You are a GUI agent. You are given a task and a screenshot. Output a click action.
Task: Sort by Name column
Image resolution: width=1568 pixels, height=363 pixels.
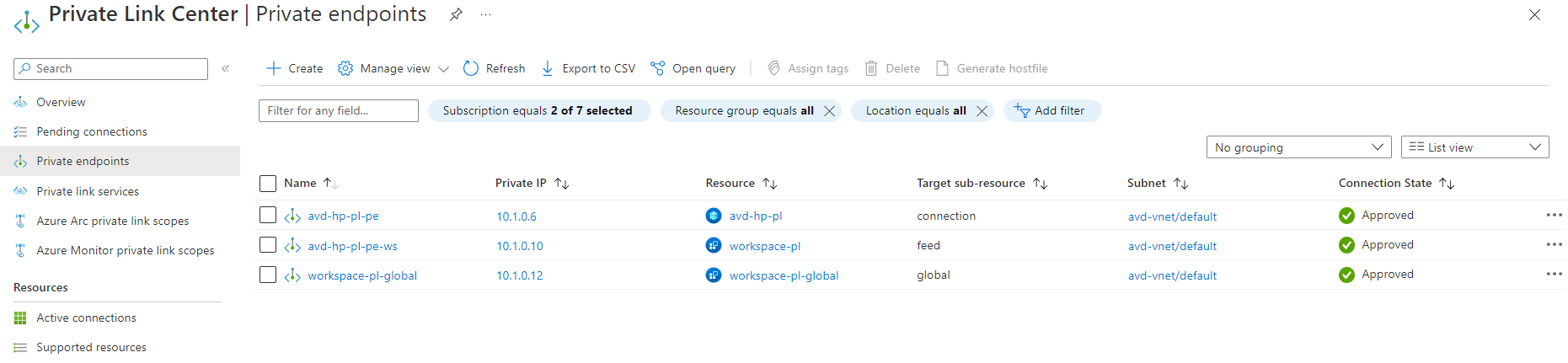click(311, 183)
